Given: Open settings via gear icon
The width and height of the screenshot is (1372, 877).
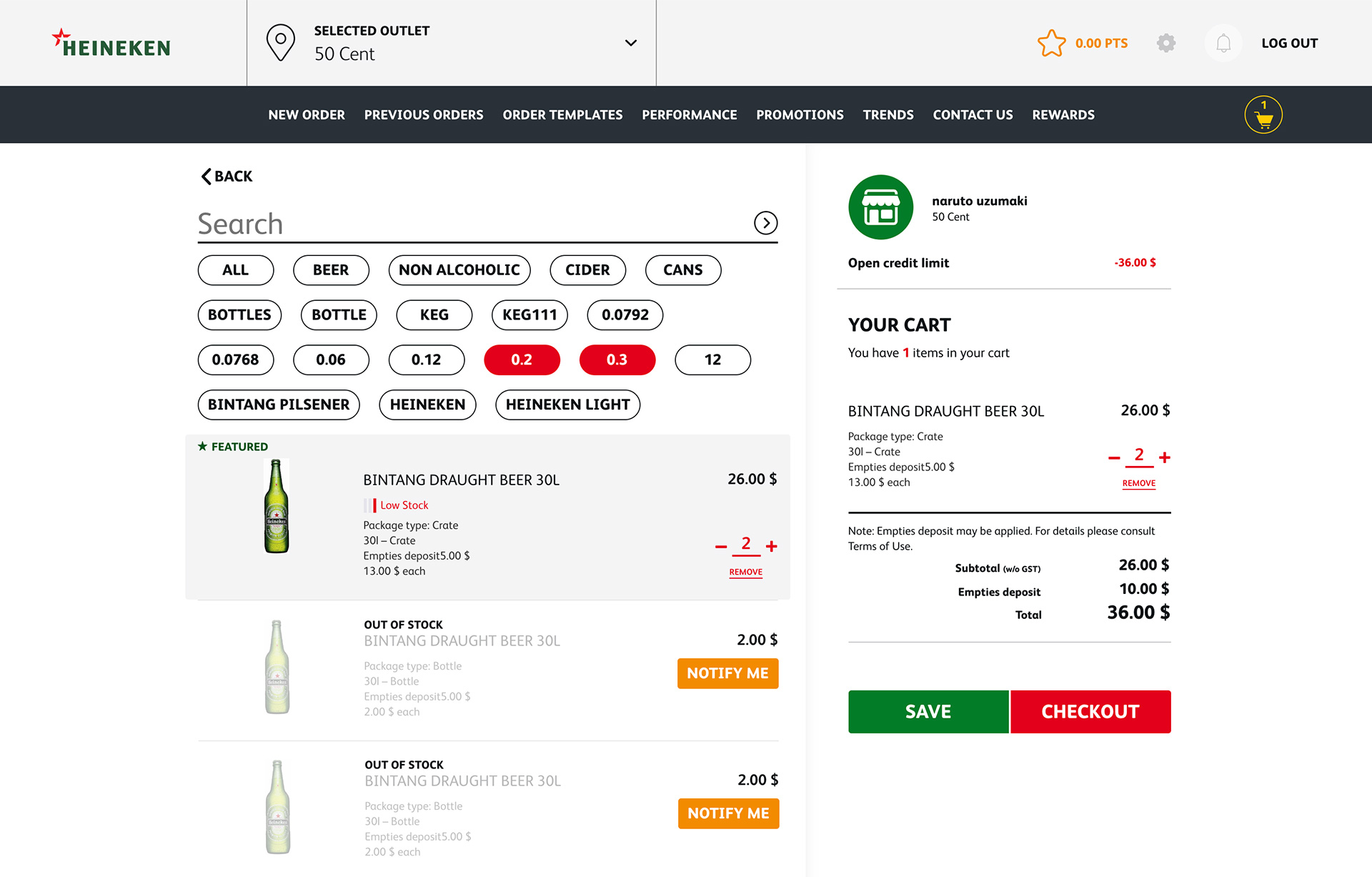Looking at the screenshot, I should 1166,43.
